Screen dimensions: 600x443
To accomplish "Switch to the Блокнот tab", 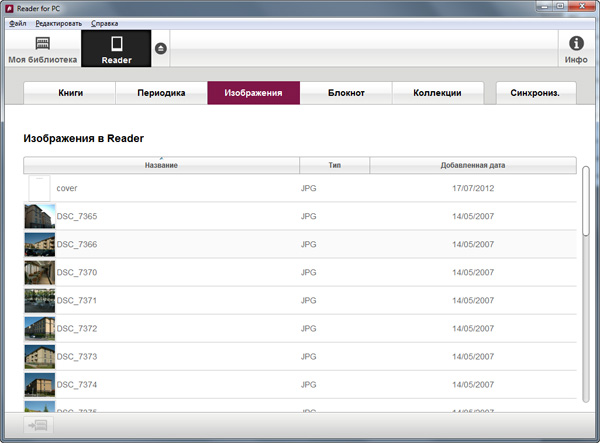I will click(x=346, y=93).
